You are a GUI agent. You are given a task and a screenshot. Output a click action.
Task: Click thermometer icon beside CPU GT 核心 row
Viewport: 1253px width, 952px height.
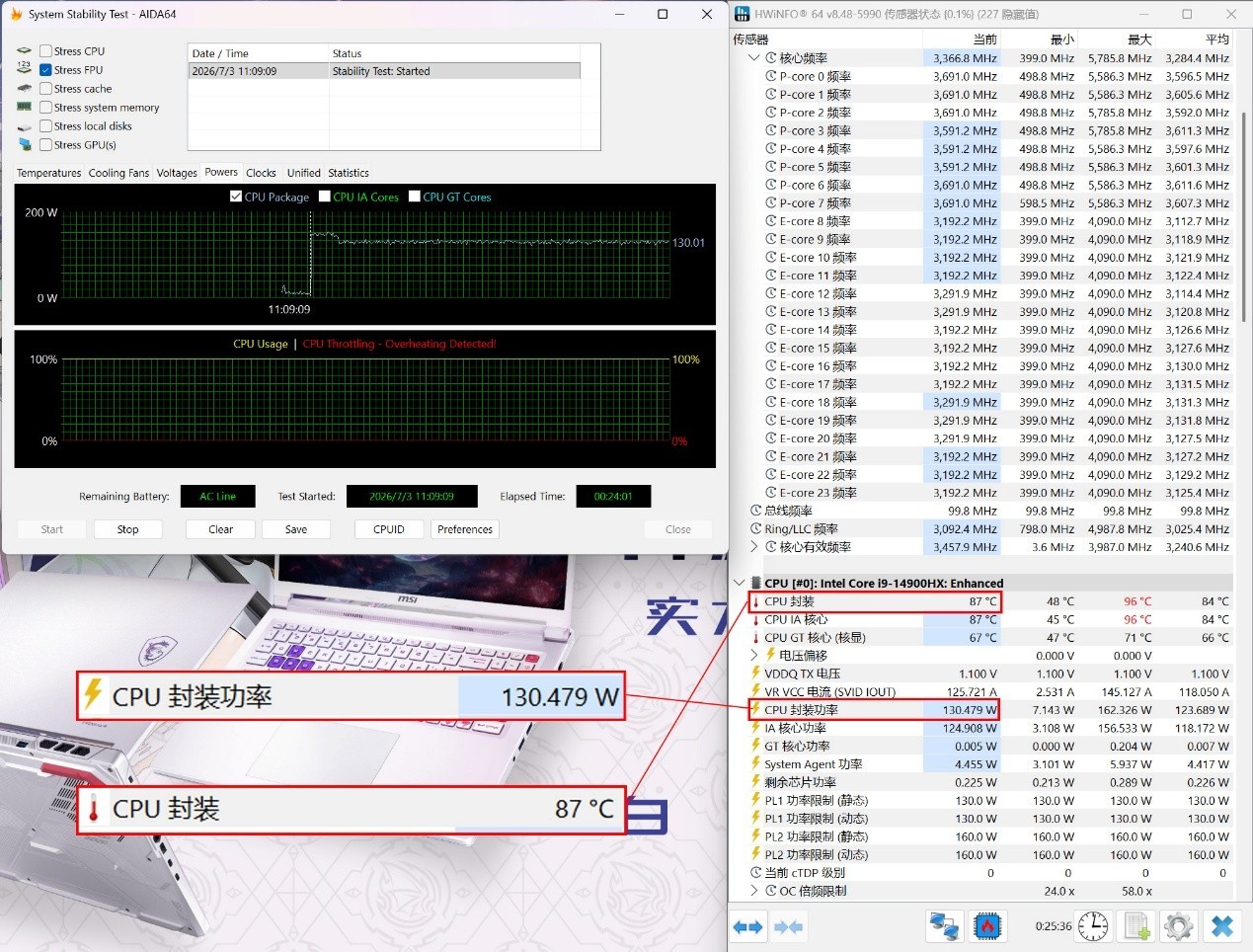(x=756, y=638)
